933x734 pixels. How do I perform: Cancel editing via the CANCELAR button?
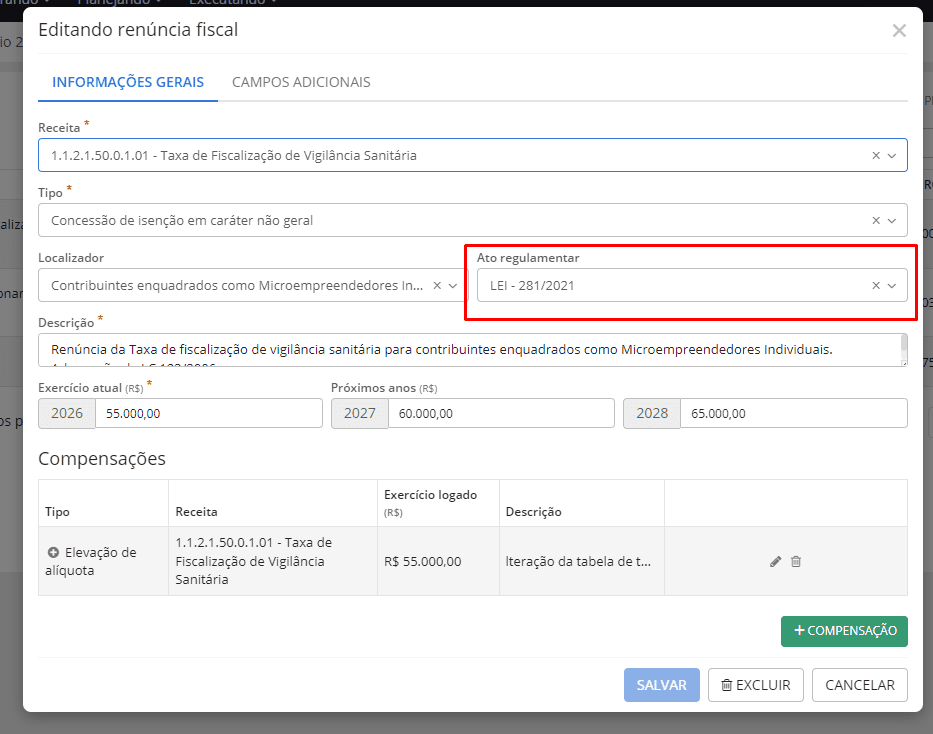[x=859, y=685]
